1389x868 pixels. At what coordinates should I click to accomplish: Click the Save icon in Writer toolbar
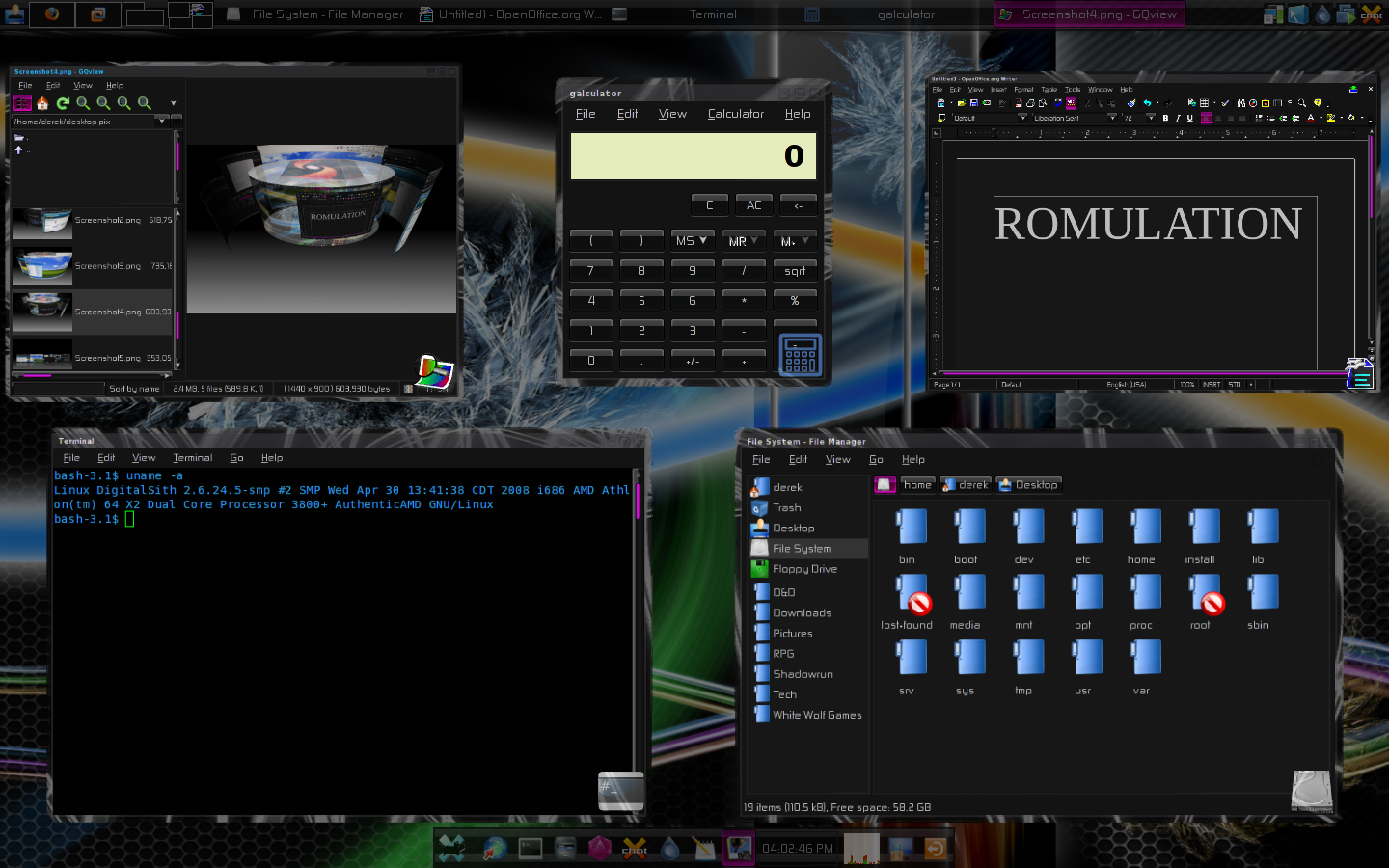974,103
